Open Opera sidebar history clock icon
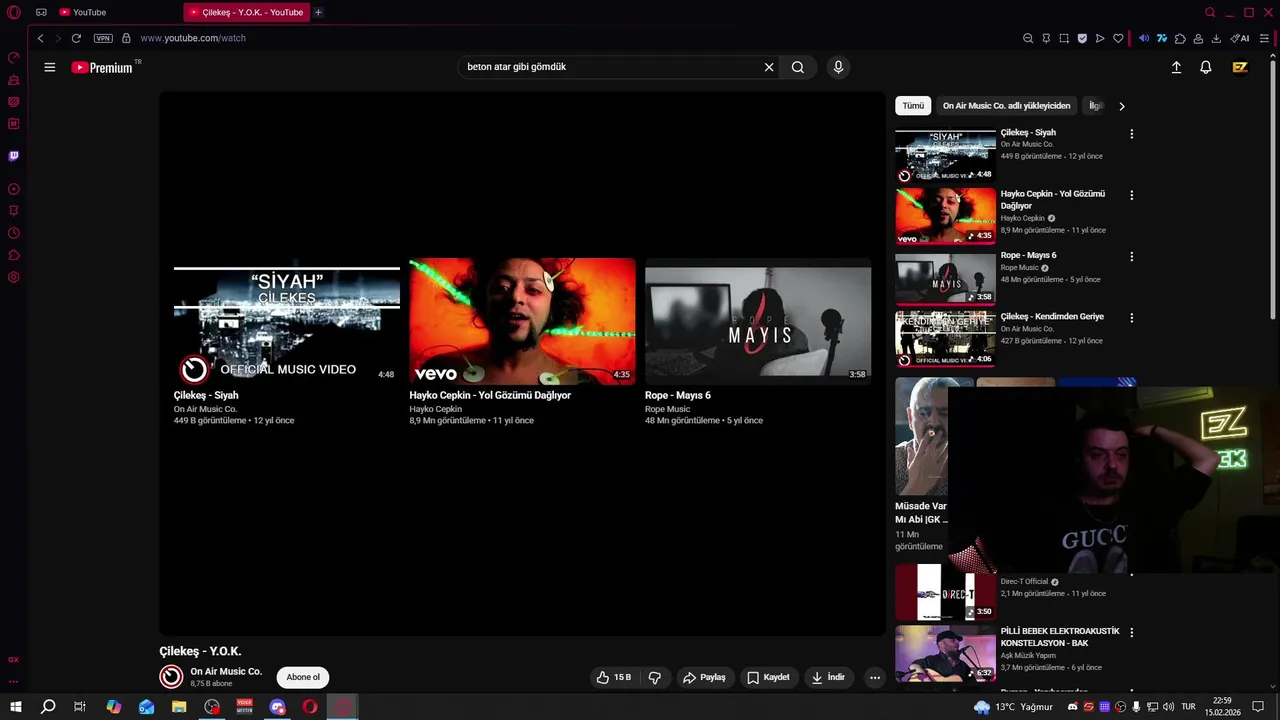Screen dimensions: 1280x720 coord(14,233)
